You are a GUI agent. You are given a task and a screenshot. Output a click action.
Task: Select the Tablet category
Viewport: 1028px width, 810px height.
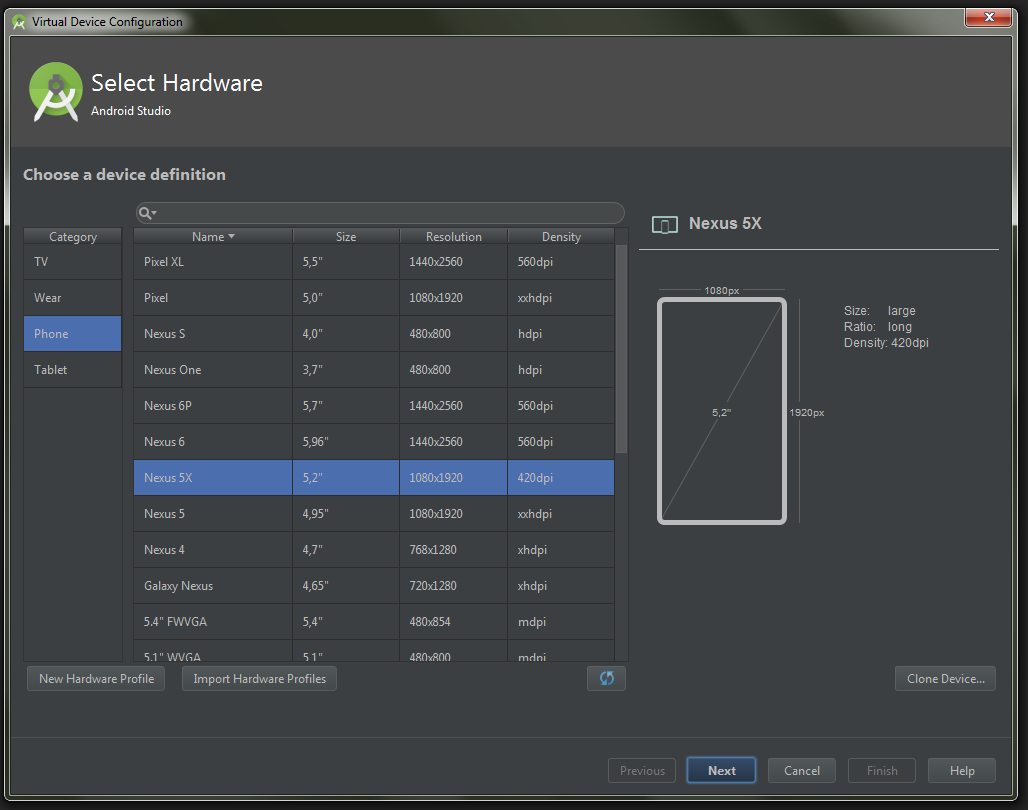tap(73, 370)
